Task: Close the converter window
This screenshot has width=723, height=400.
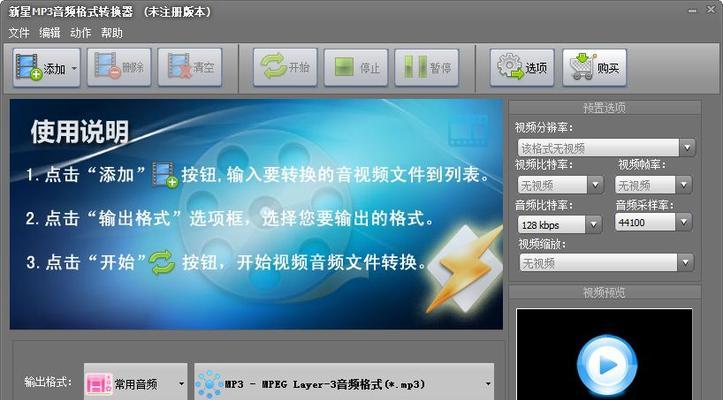Action: pos(711,9)
